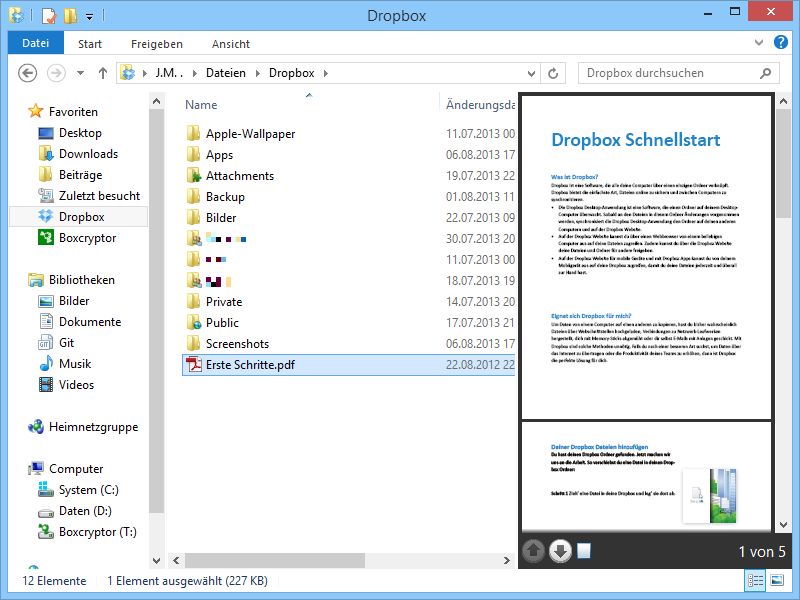800x600 pixels.
Task: Select the Screenshots folder
Action: (x=237, y=343)
